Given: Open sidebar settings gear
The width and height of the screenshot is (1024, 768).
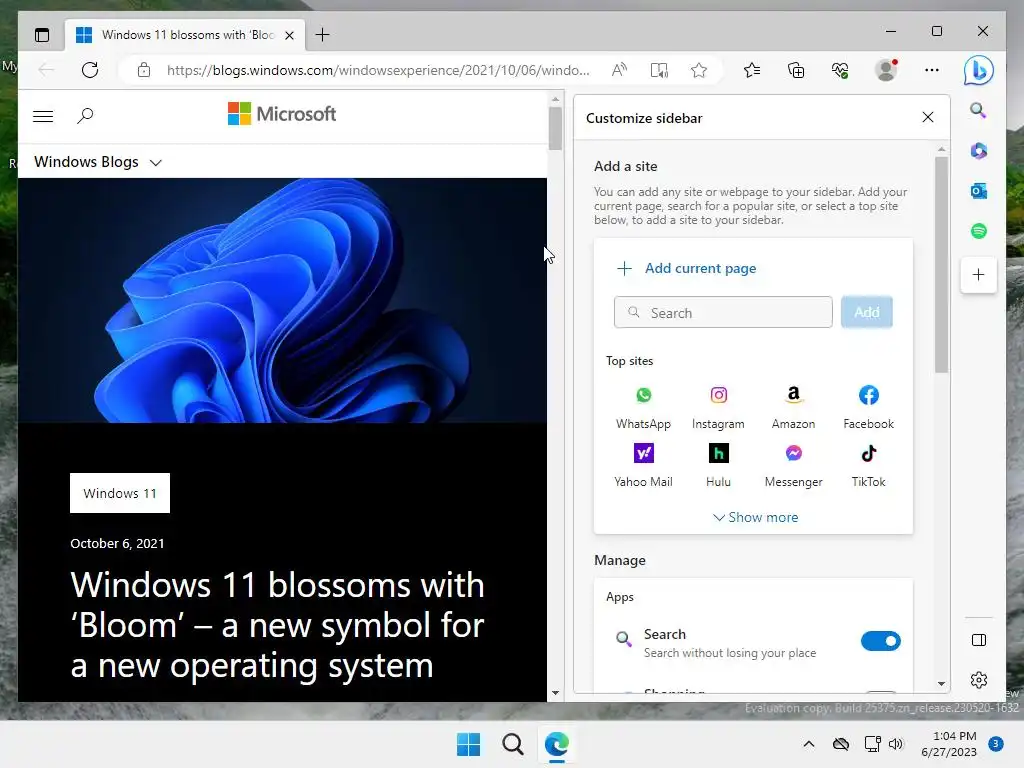Looking at the screenshot, I should click(978, 680).
